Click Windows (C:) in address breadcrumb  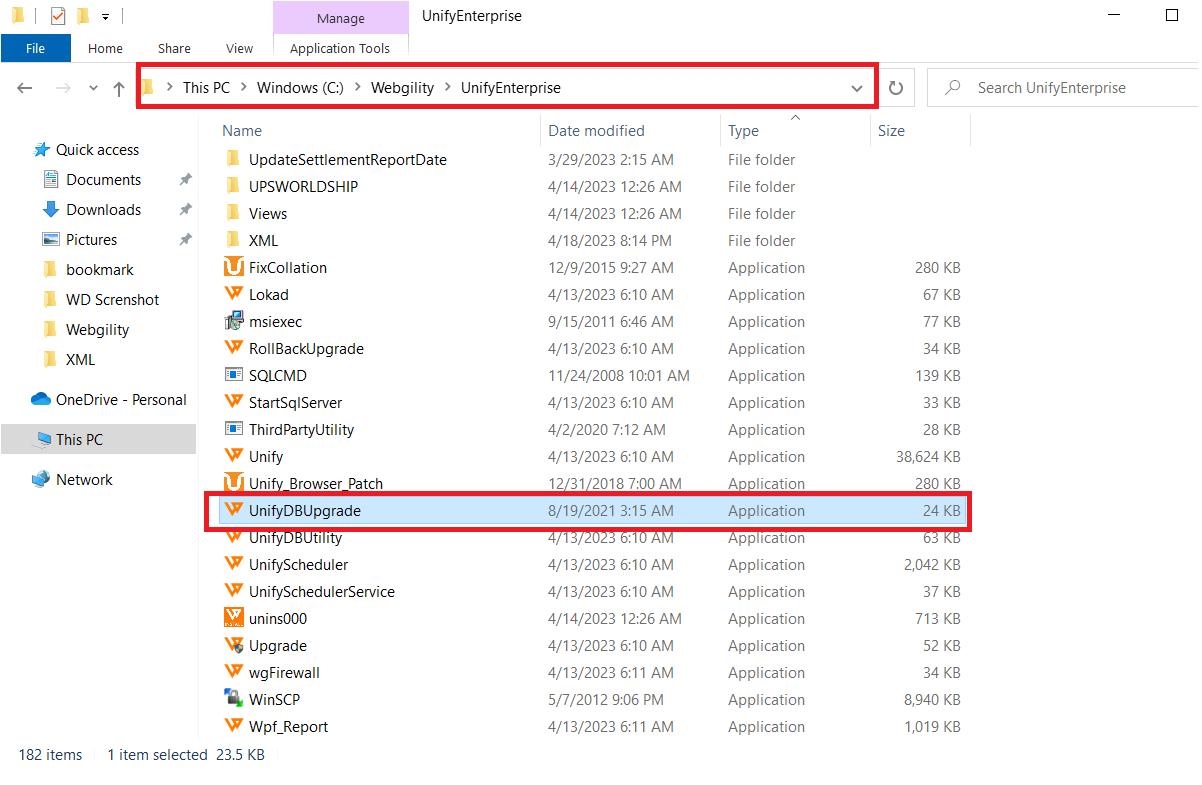300,88
